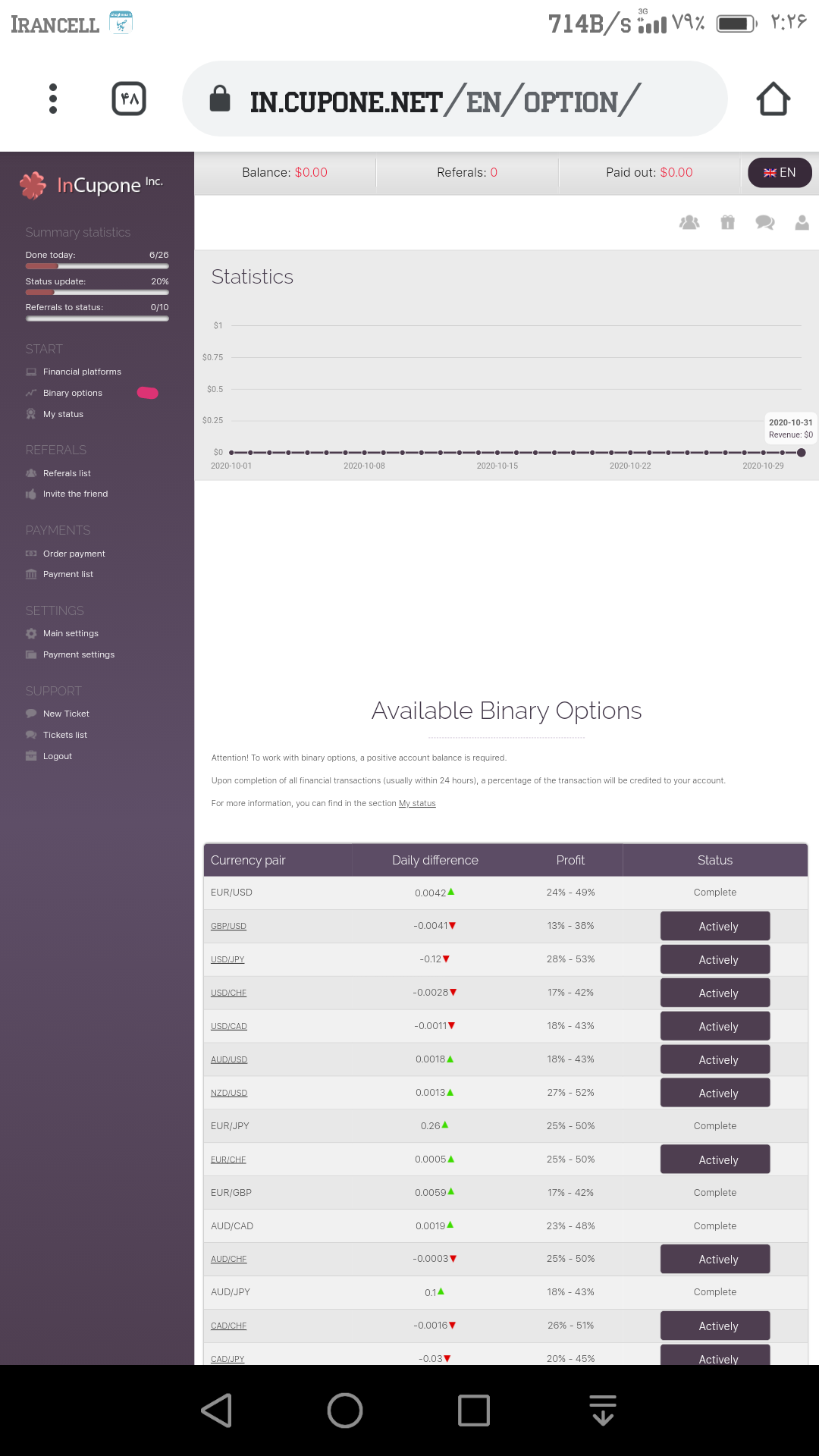The image size is (819, 1456).
Task: Click the referrals group icon in header
Action: [x=689, y=222]
